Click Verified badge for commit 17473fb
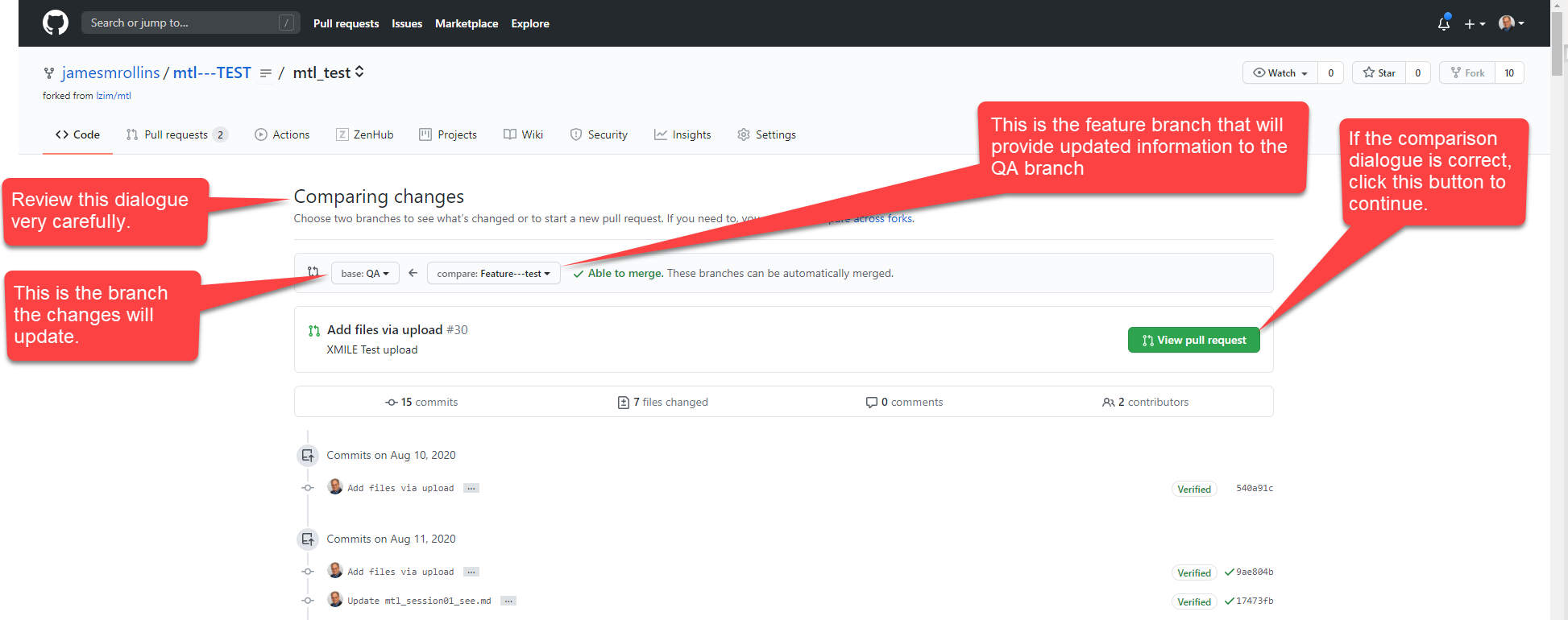 click(1194, 601)
